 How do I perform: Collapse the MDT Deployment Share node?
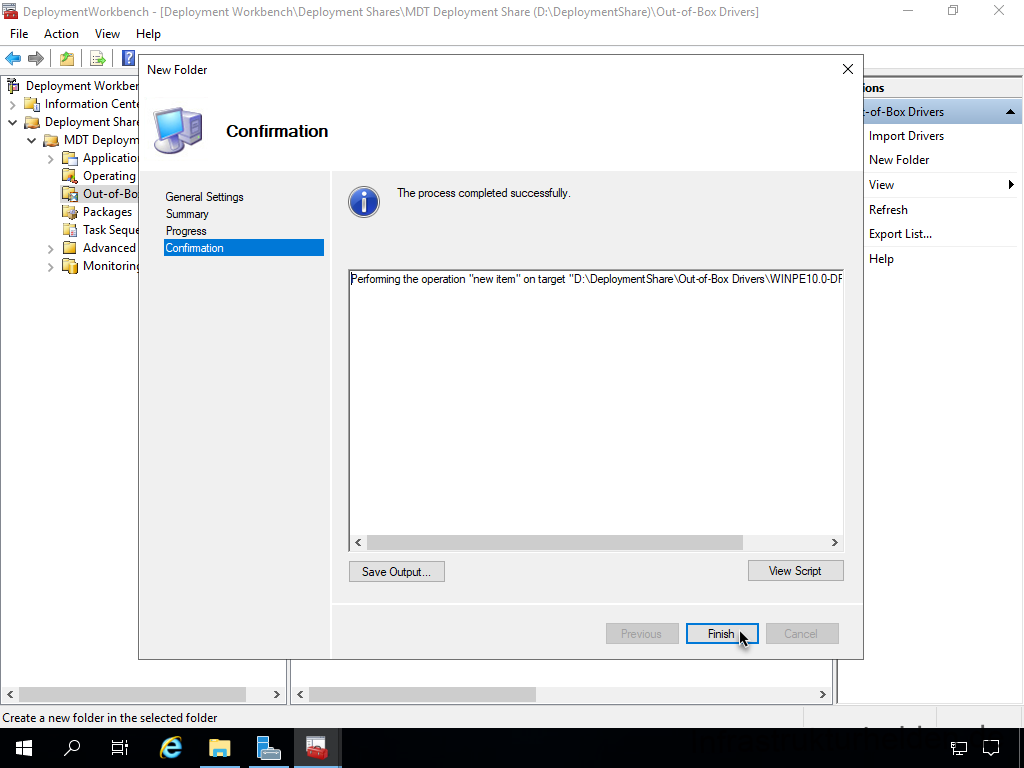pyautogui.click(x=31, y=140)
